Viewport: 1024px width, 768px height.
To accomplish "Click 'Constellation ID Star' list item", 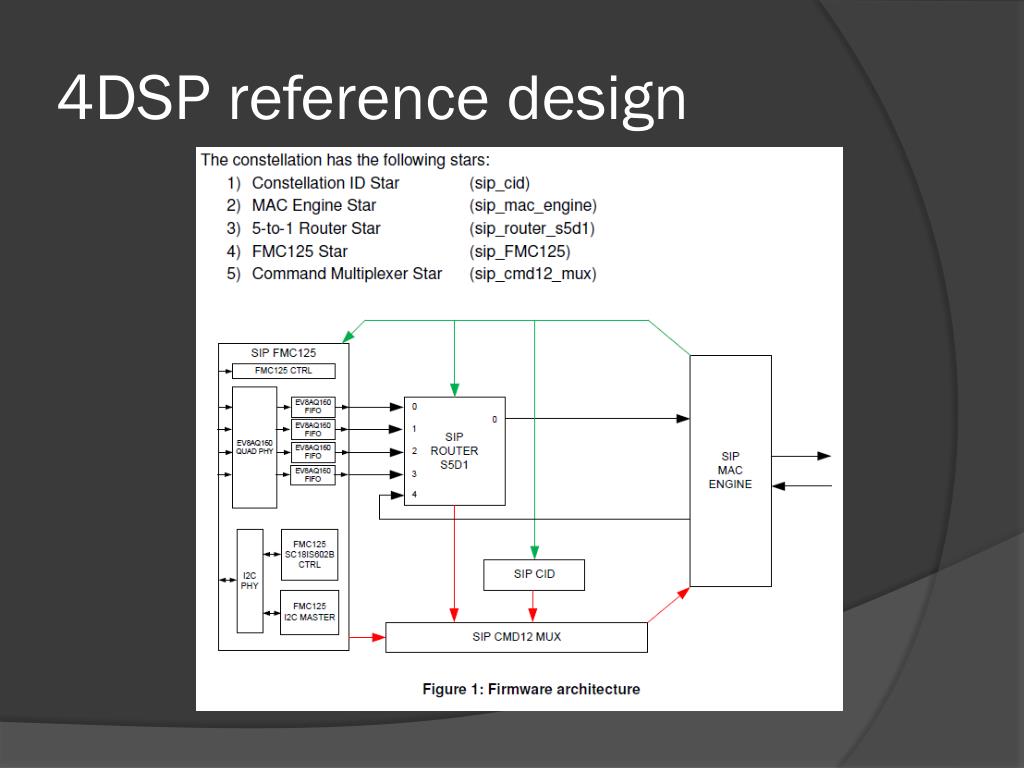I will point(325,183).
